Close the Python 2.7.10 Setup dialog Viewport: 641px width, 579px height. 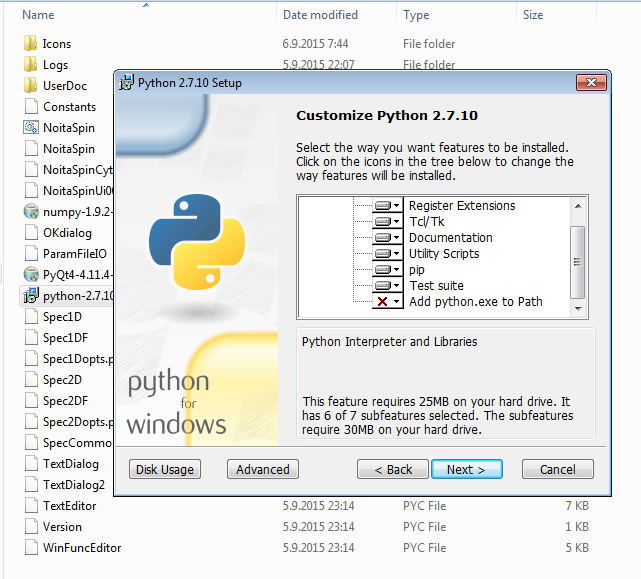pyautogui.click(x=591, y=83)
